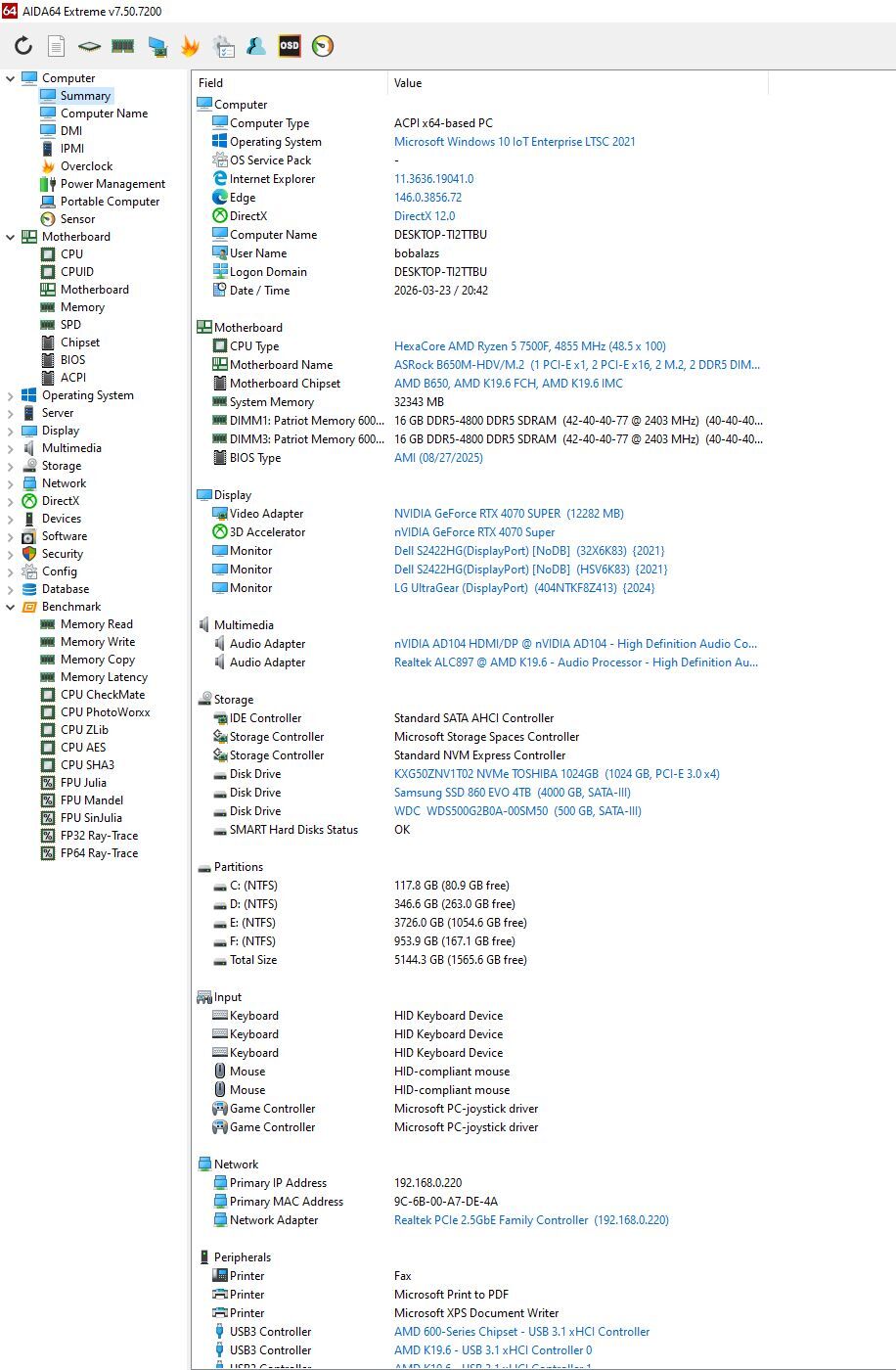Click the Refresh toolbar icon
This screenshot has width=896, height=1370.
pos(23,46)
